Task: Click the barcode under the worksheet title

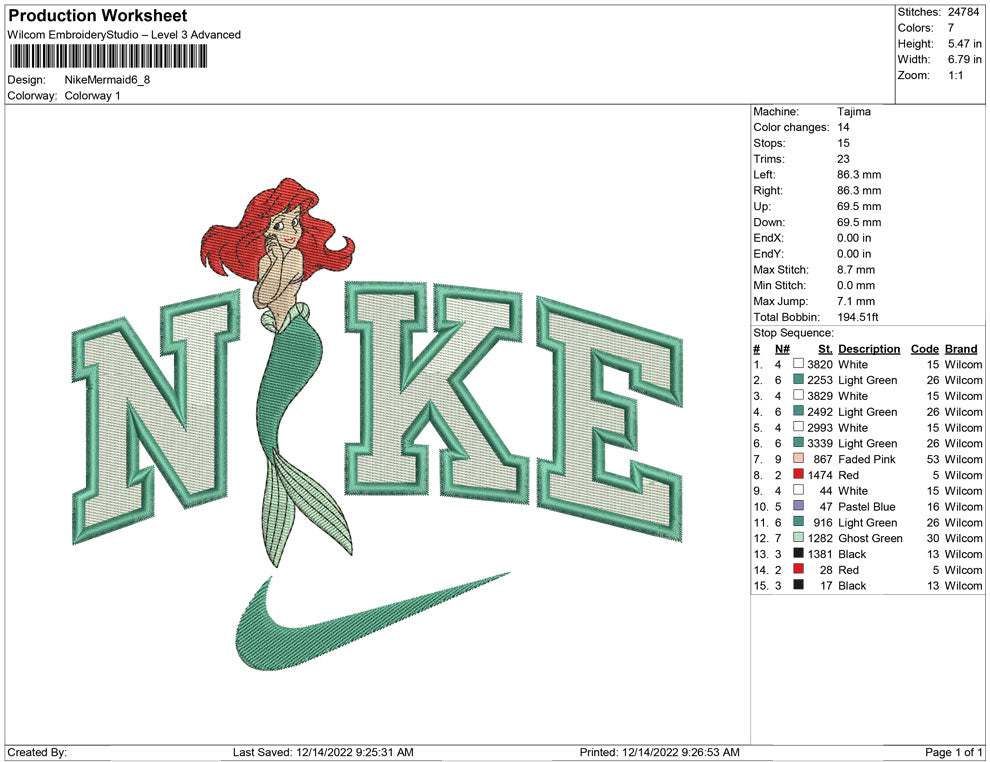Action: [108, 56]
